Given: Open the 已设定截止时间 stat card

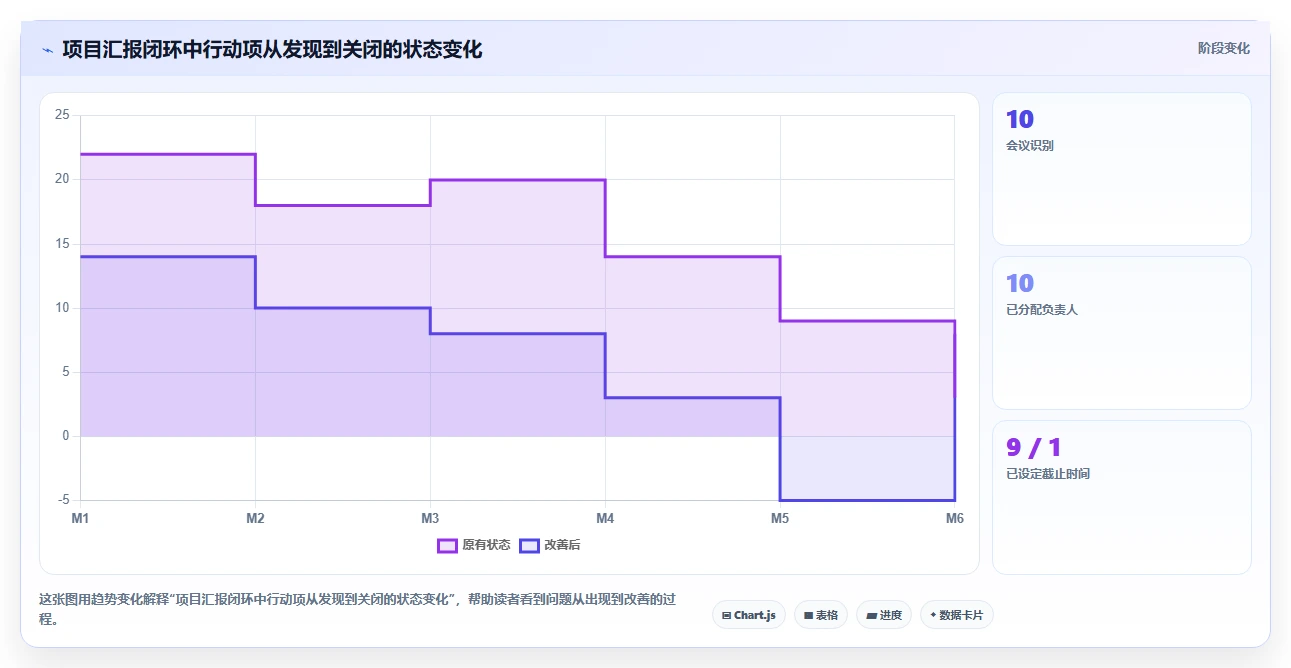Looking at the screenshot, I should (x=1121, y=497).
